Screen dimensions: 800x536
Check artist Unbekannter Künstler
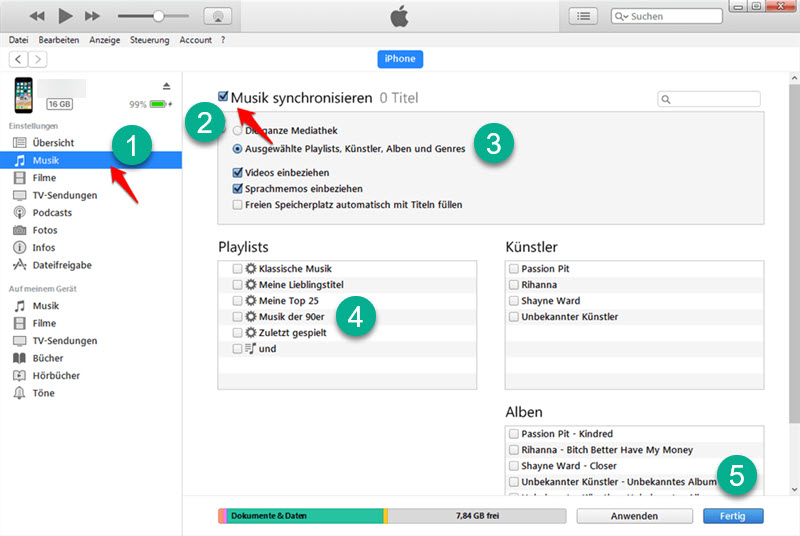514,317
